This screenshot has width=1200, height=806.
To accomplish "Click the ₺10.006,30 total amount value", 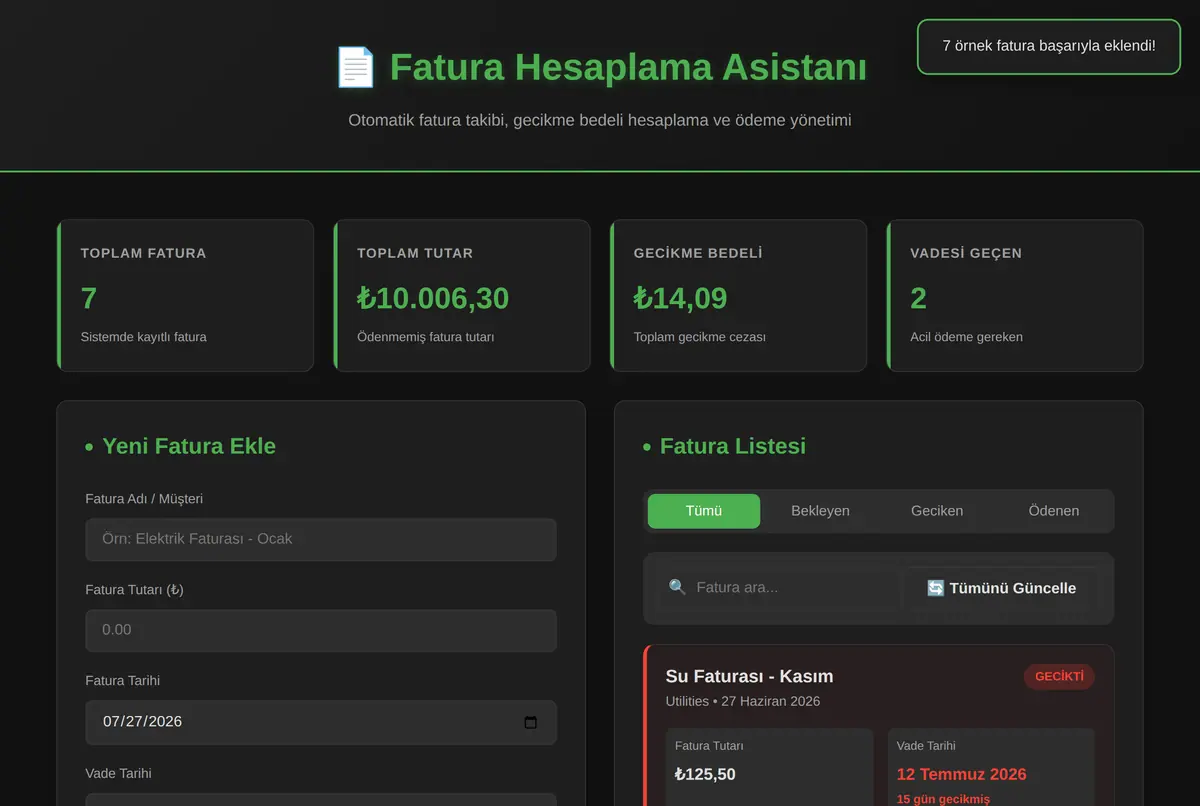I will (x=433, y=298).
